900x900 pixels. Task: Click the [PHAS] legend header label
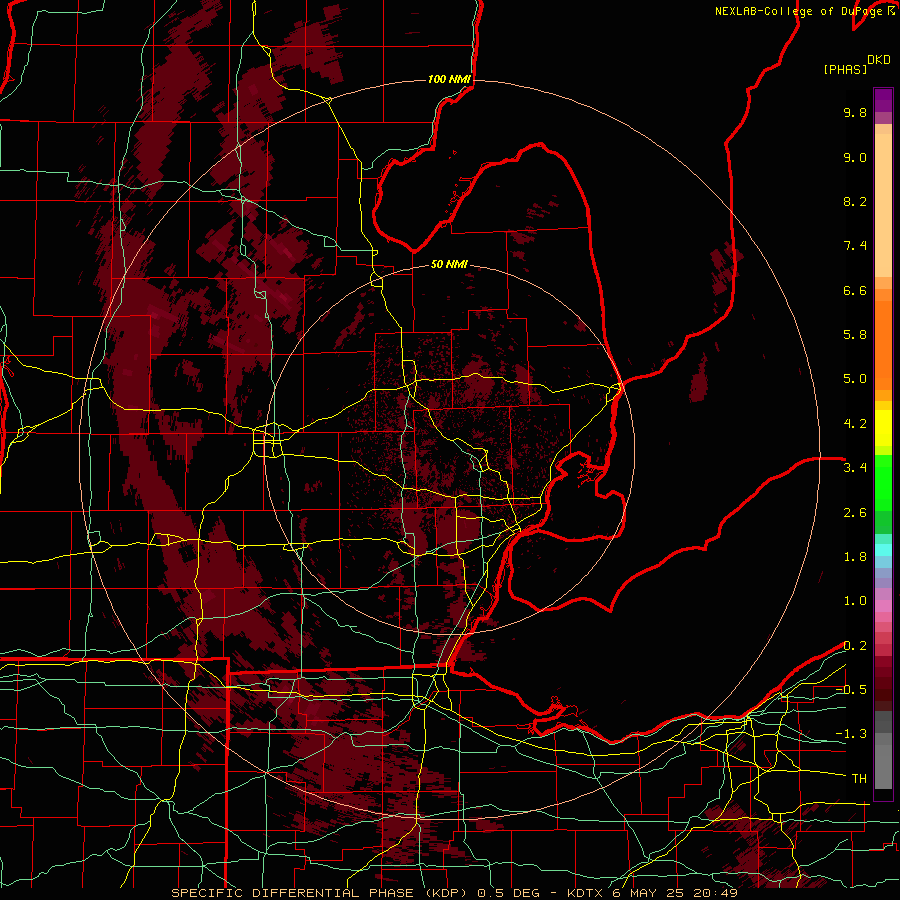pyautogui.click(x=845, y=70)
